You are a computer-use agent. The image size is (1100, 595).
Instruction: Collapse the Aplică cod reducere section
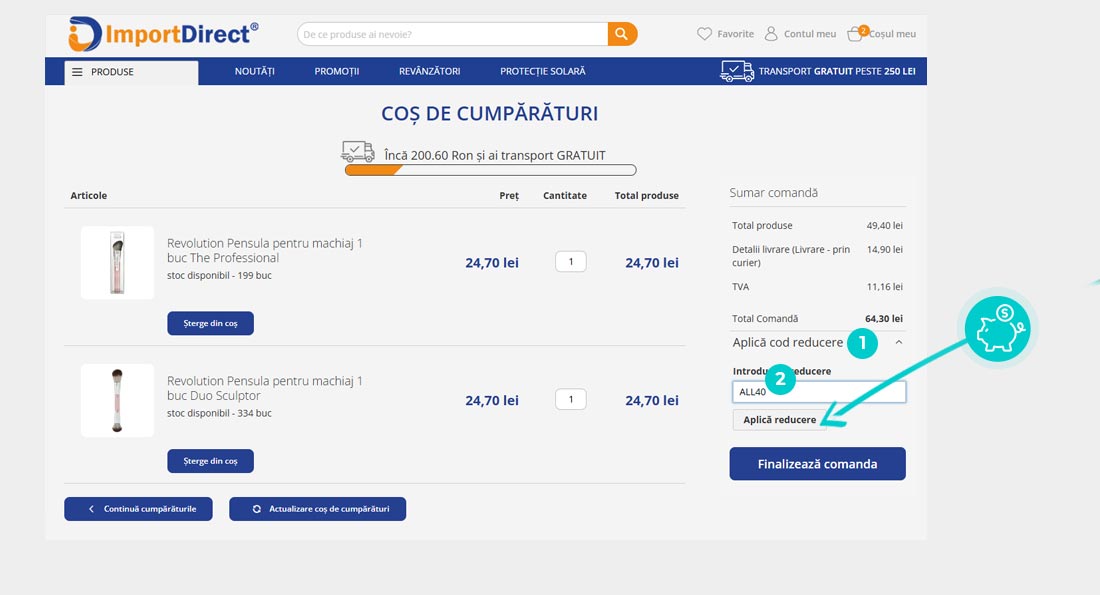pos(898,342)
